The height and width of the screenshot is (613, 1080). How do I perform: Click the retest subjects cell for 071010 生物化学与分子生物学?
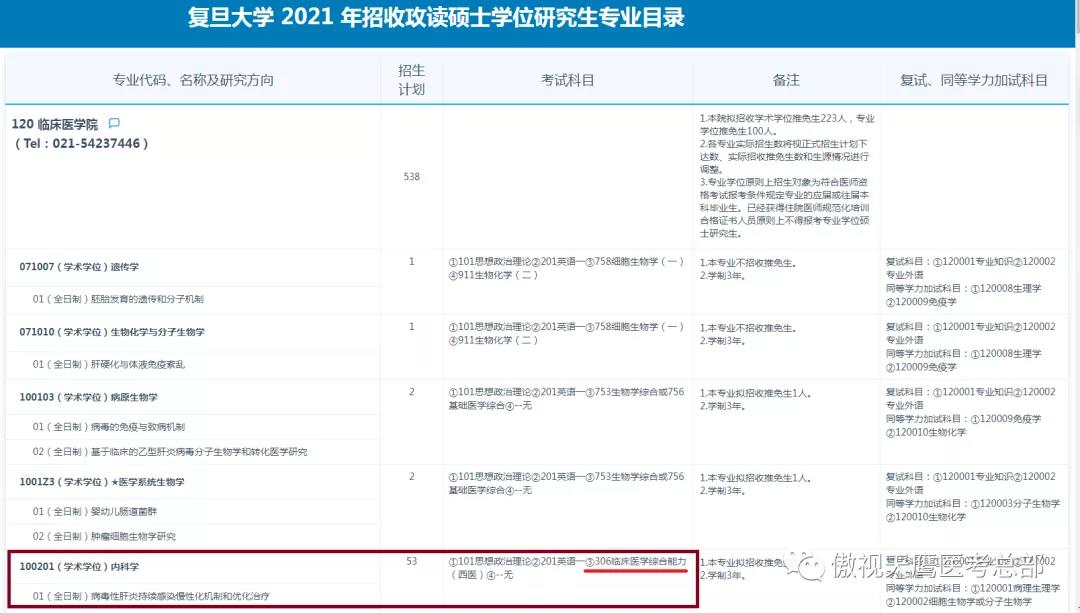(970, 346)
